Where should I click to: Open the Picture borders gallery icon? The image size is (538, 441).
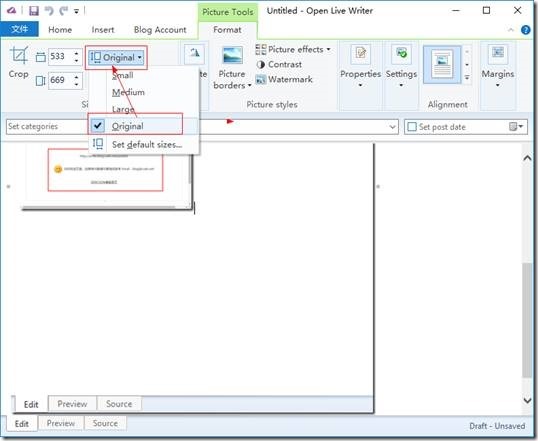[x=232, y=55]
